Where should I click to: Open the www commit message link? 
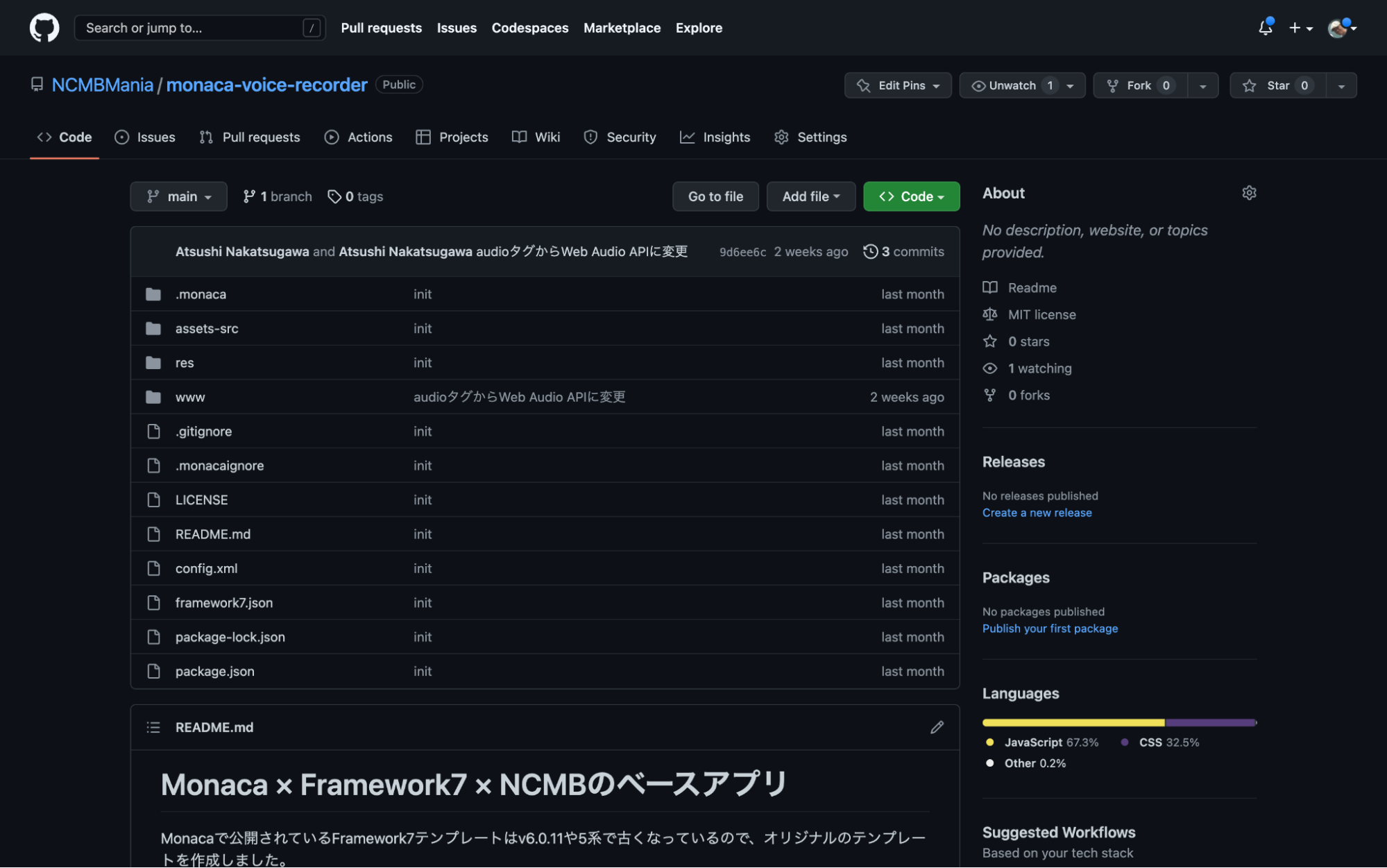[520, 397]
